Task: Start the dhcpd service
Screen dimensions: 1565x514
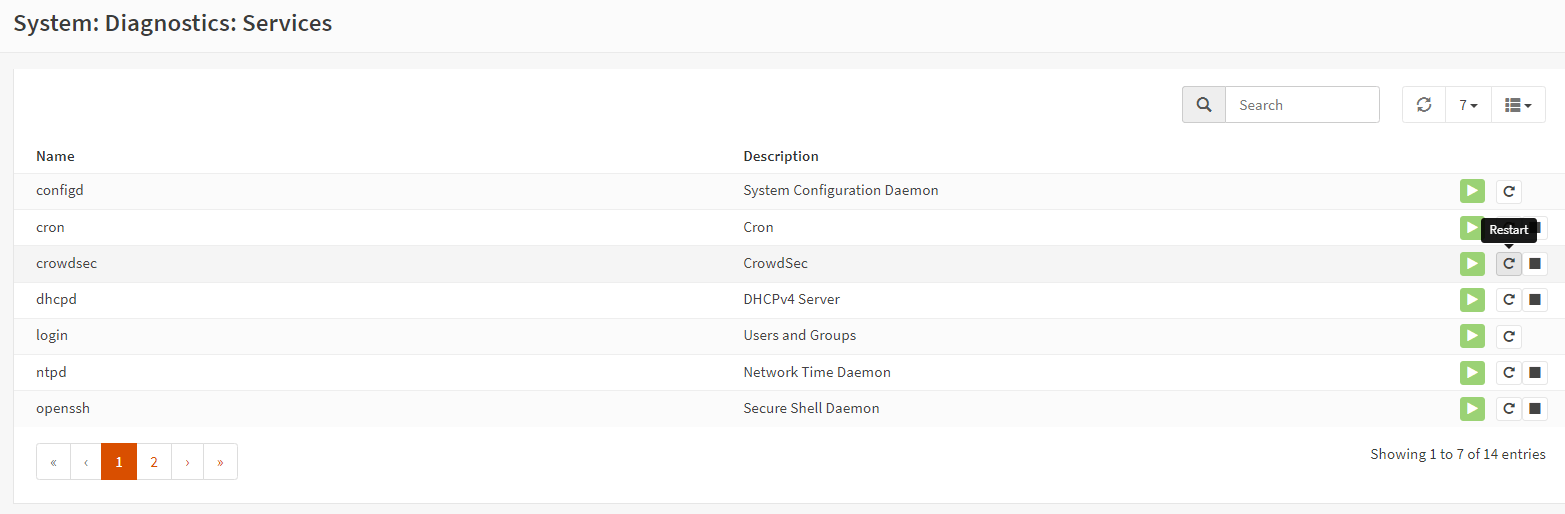Action: (x=1471, y=300)
